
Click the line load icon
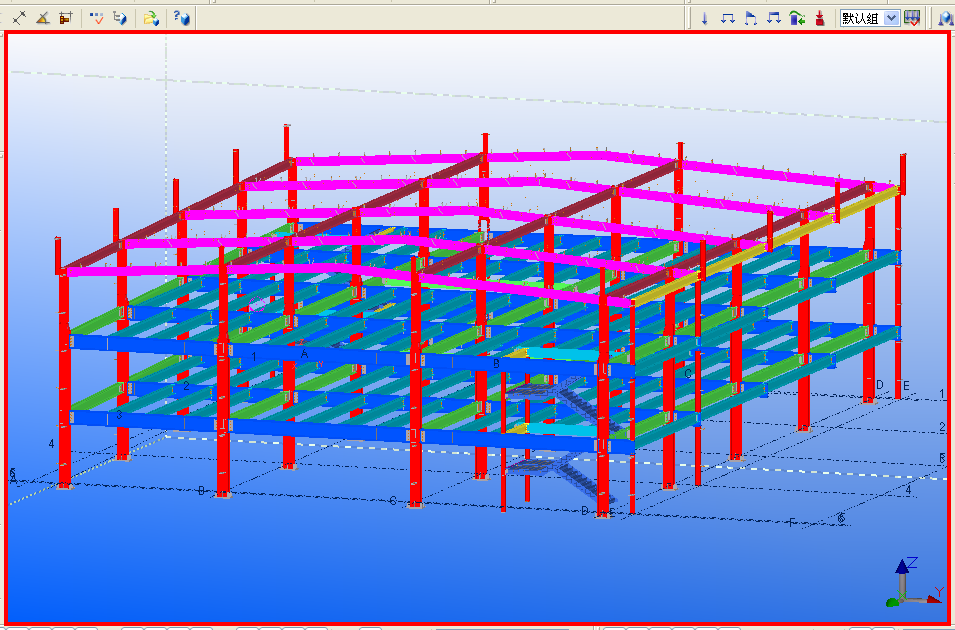tap(727, 18)
